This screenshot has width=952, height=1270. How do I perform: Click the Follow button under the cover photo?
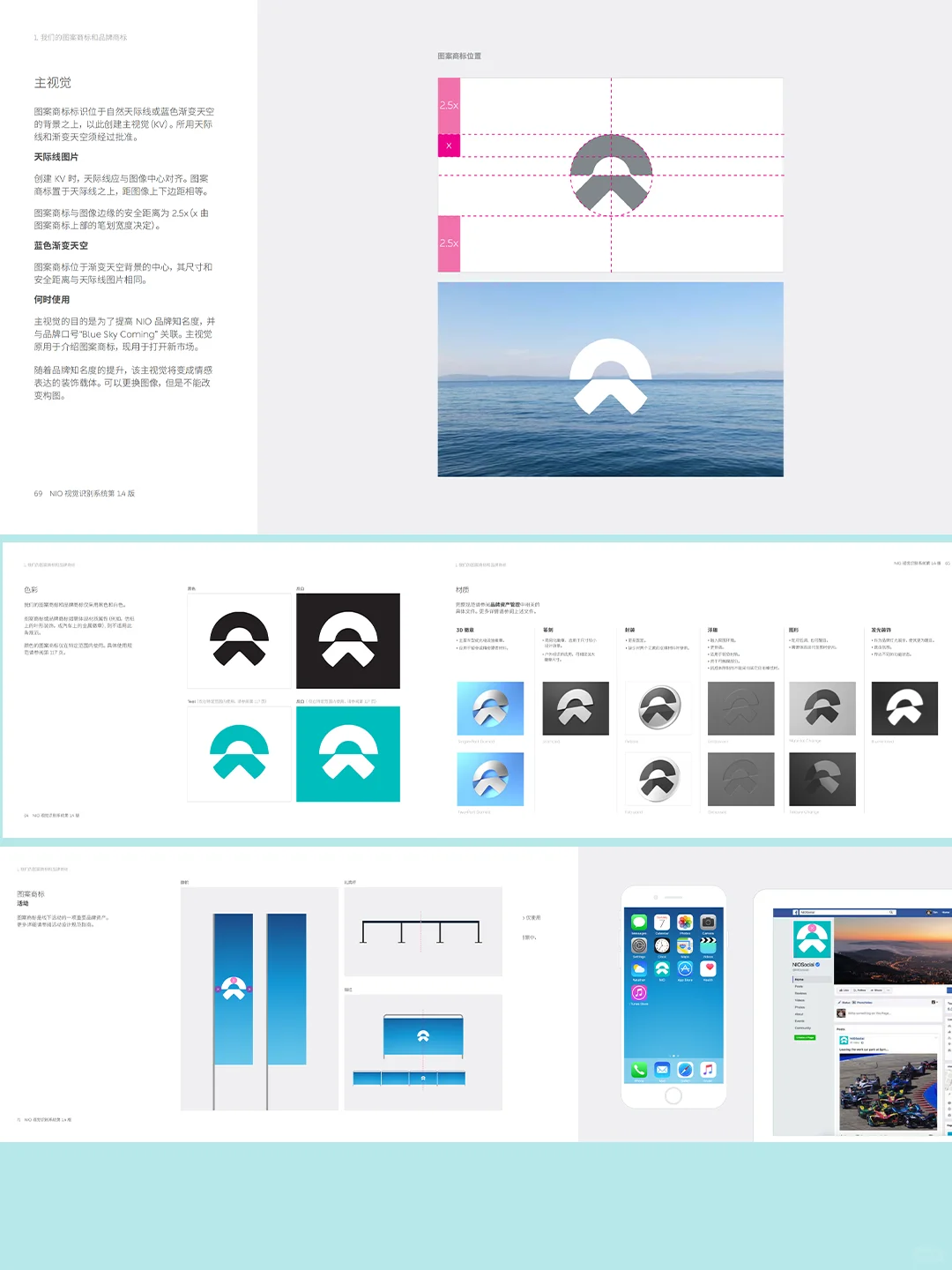pyautogui.click(x=859, y=990)
